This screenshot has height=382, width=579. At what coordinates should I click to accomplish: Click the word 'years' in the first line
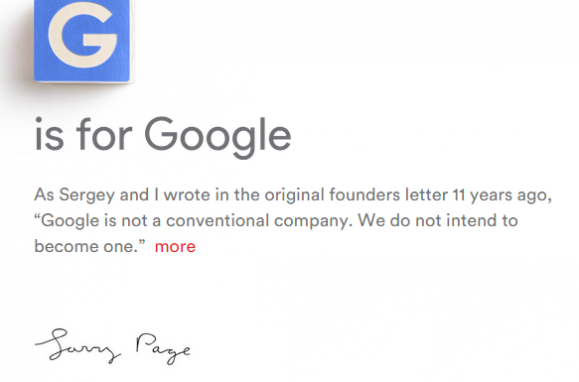click(x=491, y=196)
